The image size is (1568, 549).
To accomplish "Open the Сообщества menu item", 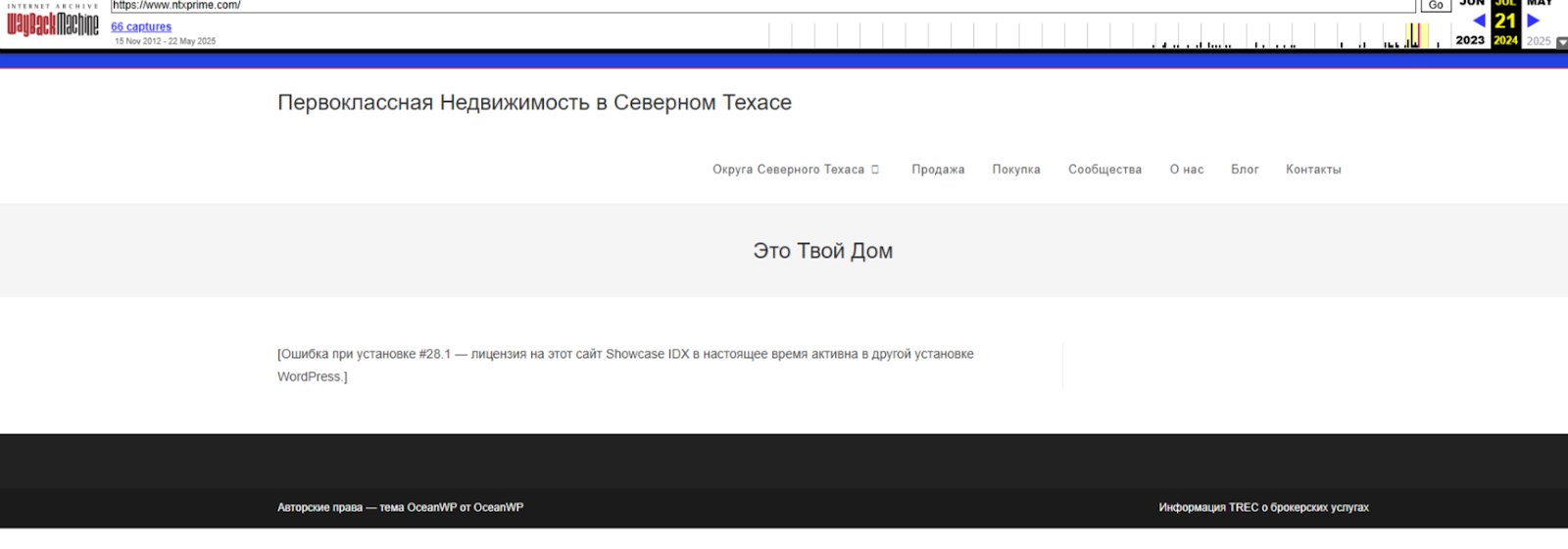I will 1104,170.
